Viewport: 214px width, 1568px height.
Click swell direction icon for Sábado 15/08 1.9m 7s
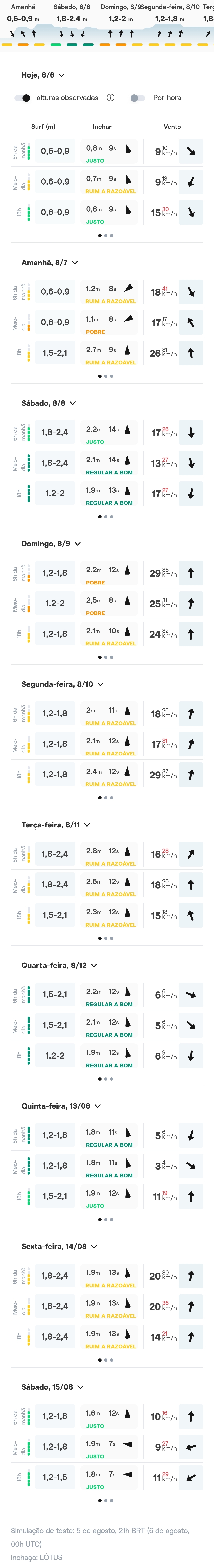[x=128, y=1444]
